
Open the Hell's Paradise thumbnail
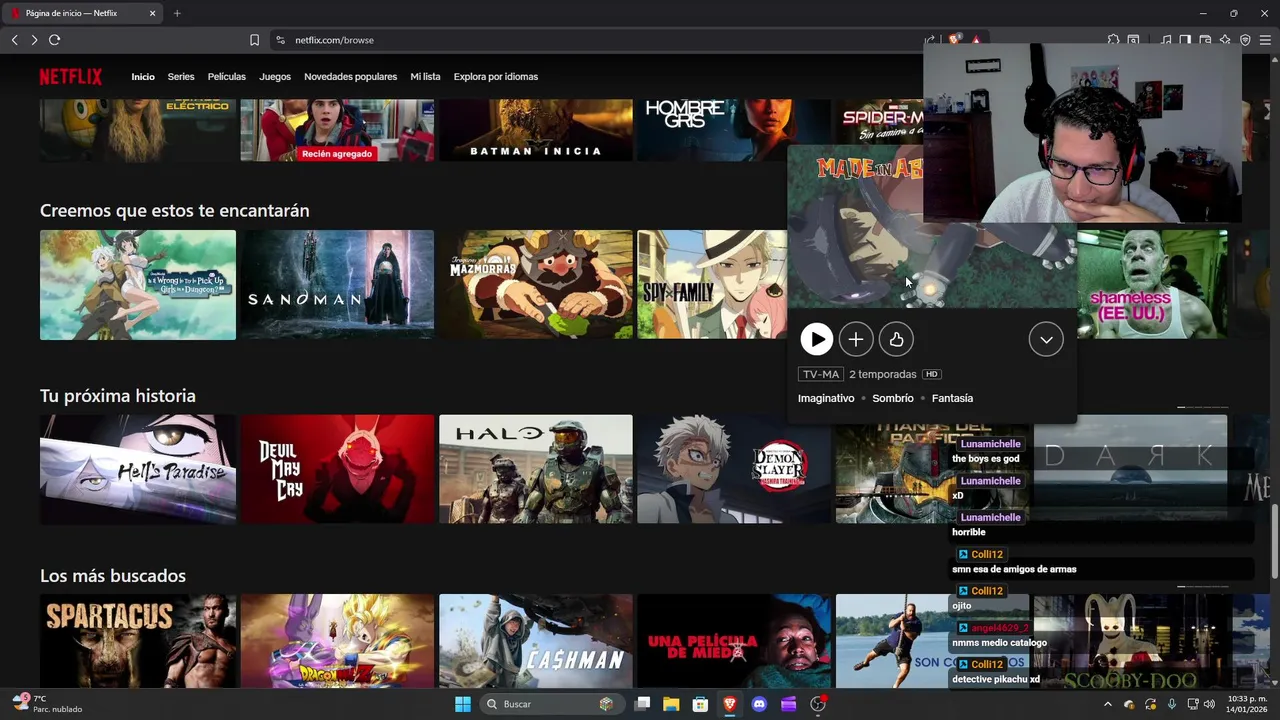(x=138, y=469)
